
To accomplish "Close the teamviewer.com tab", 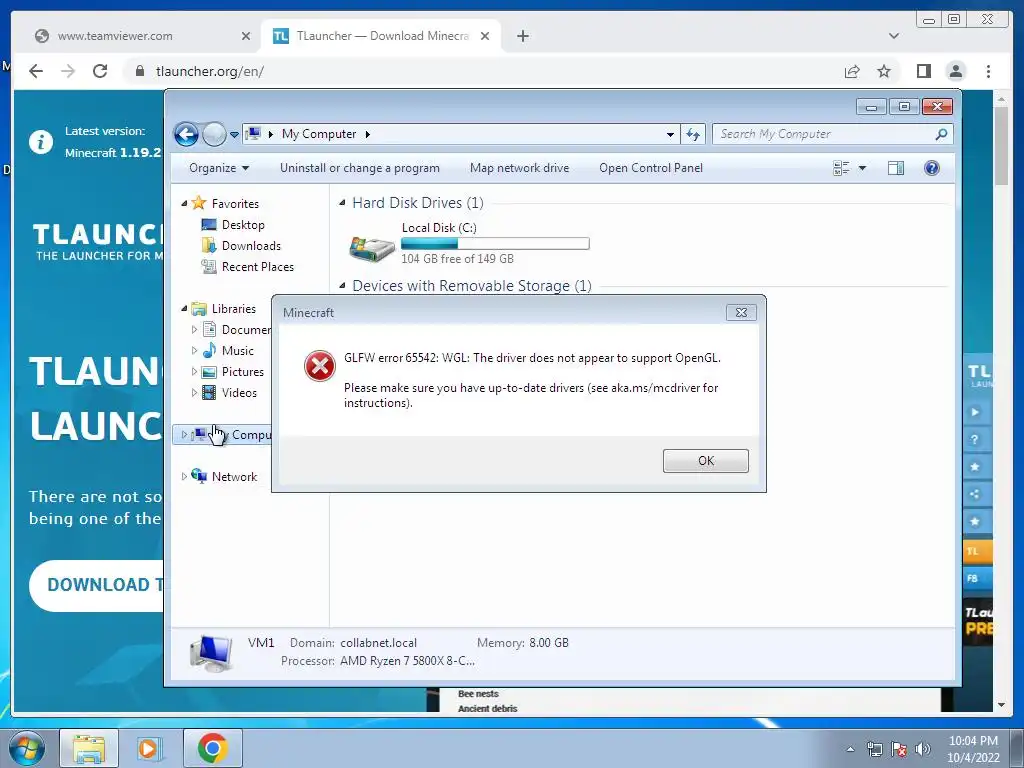I will (246, 36).
